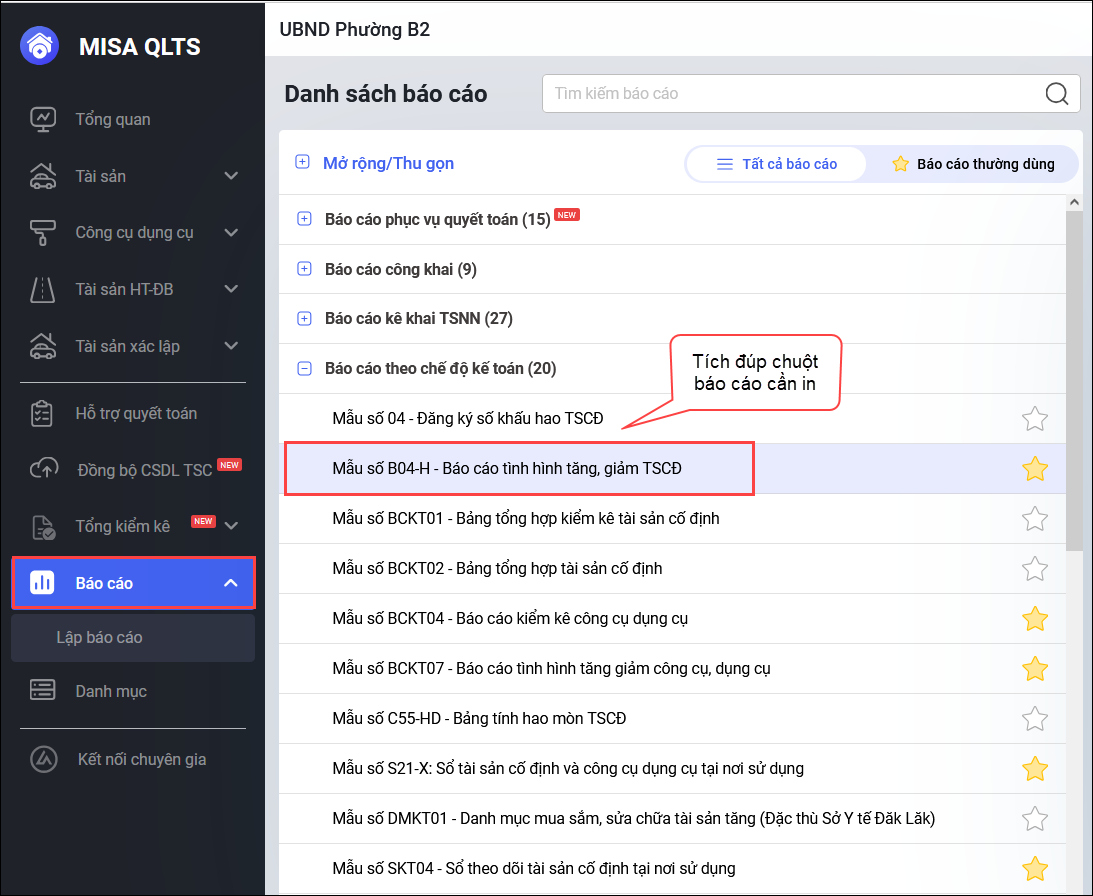Click the report list scrollbar thumb
The width and height of the screenshot is (1093, 896).
[x=1074, y=379]
